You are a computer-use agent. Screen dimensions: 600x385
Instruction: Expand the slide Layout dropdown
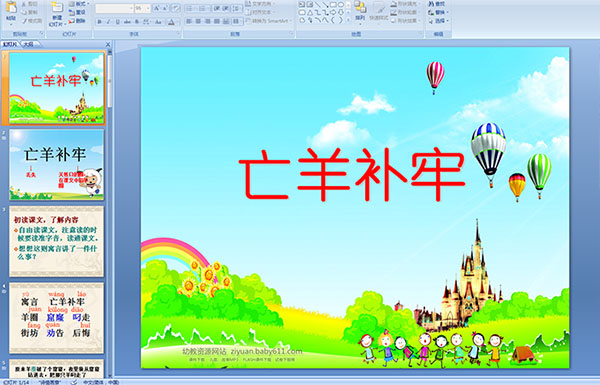tap(78, 4)
